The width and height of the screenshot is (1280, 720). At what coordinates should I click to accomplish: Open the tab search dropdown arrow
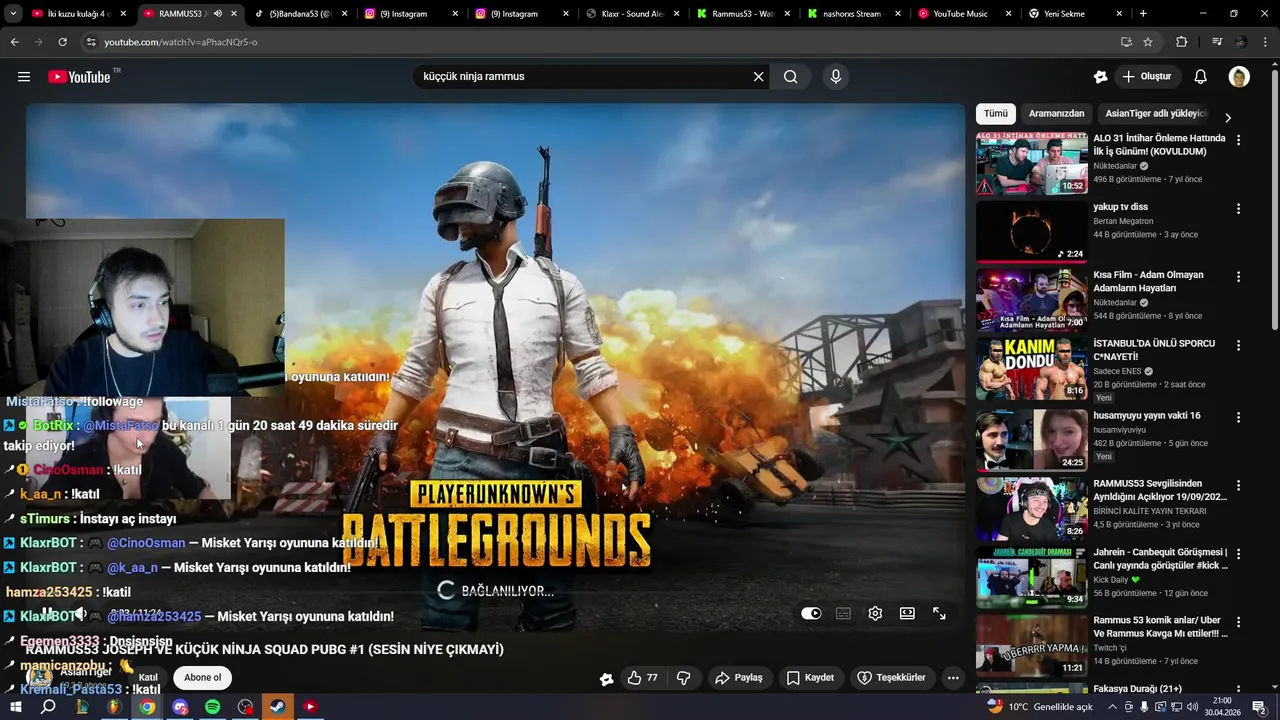pyautogui.click(x=13, y=14)
